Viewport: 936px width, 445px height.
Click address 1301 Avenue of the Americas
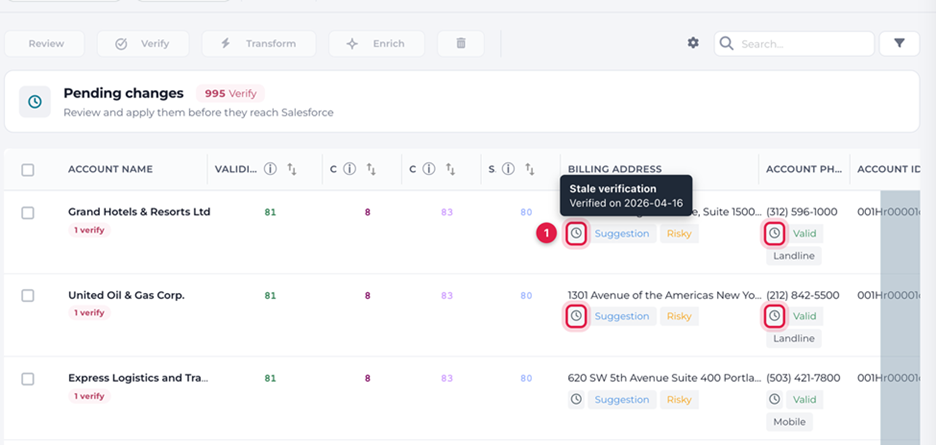pos(664,295)
